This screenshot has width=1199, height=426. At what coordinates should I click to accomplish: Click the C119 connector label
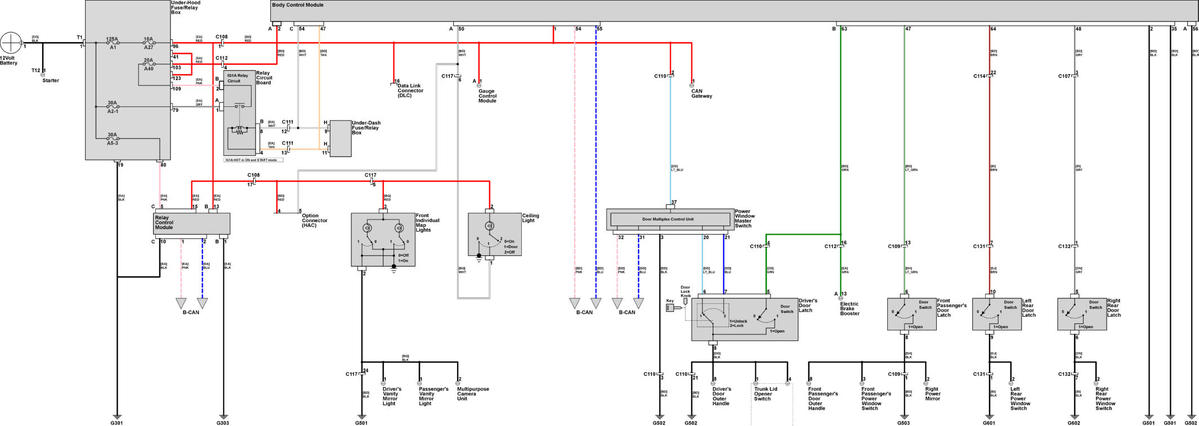pos(661,76)
